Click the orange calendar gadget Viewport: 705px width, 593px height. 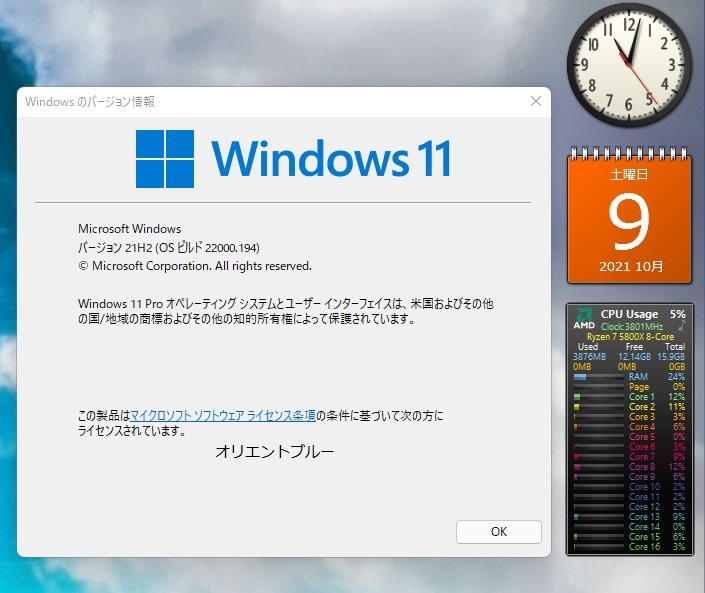click(629, 216)
